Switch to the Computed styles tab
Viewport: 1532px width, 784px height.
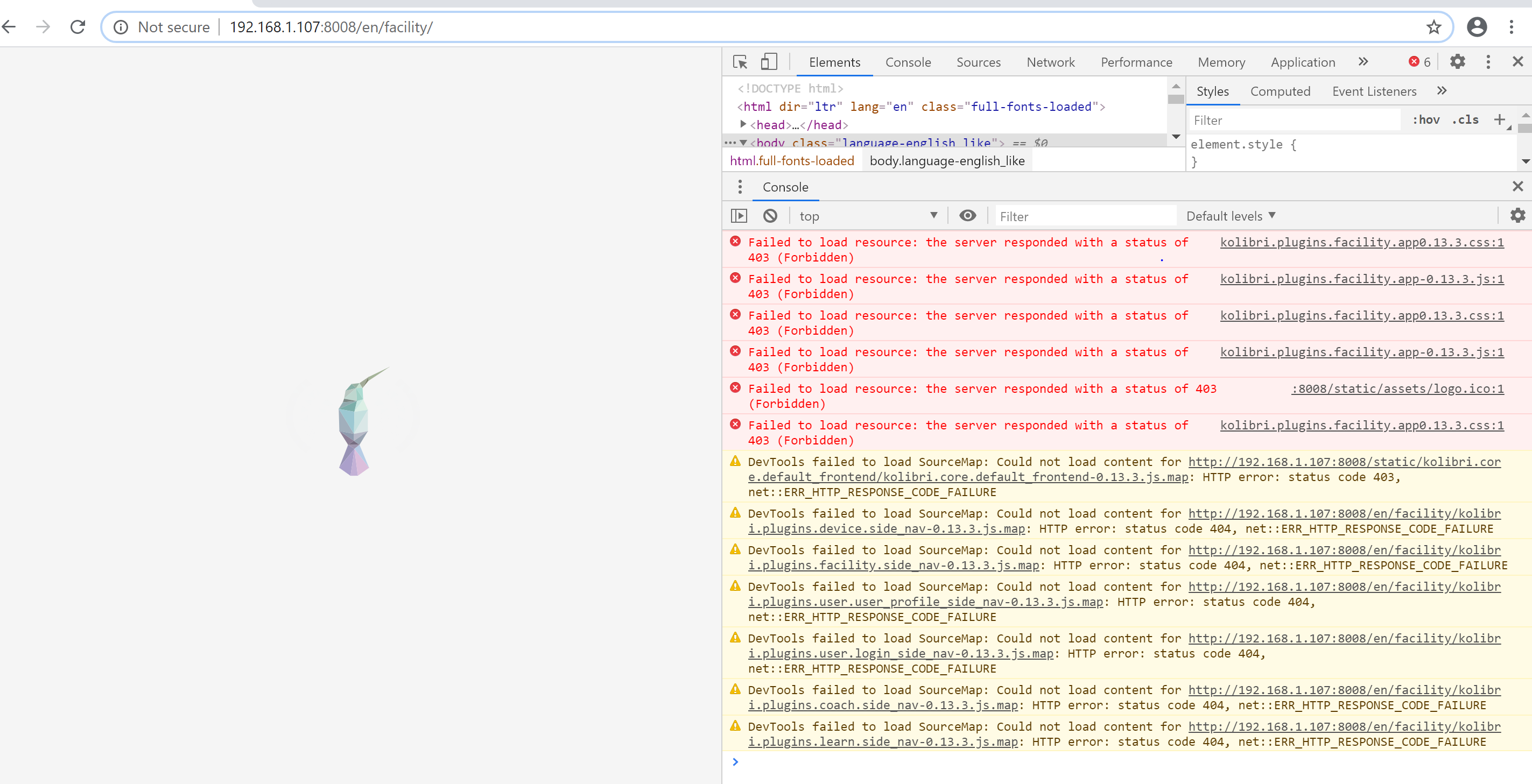click(1280, 91)
